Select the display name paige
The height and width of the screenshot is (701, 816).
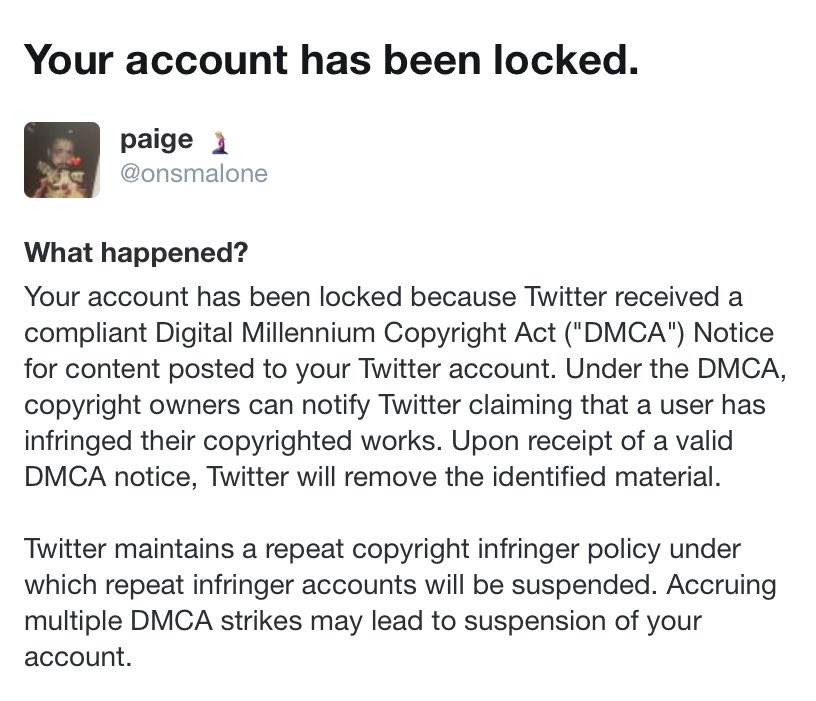[157, 141]
